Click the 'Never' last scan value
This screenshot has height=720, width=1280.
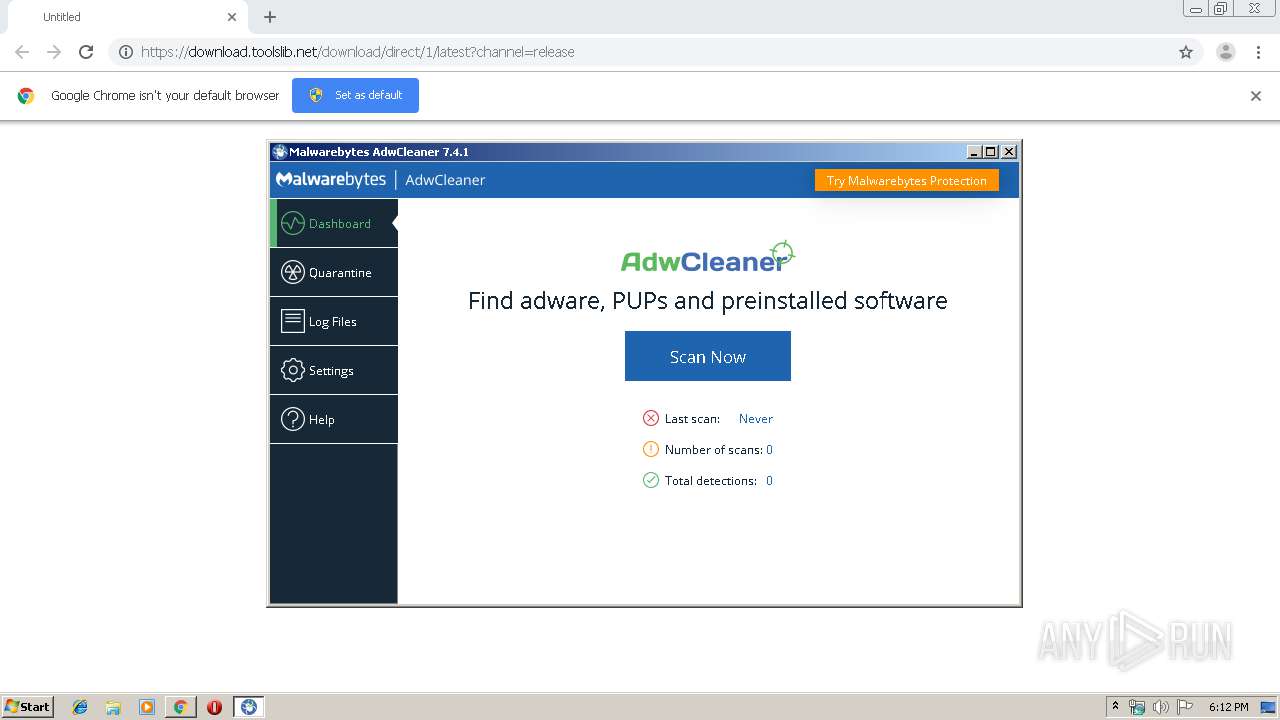point(756,419)
